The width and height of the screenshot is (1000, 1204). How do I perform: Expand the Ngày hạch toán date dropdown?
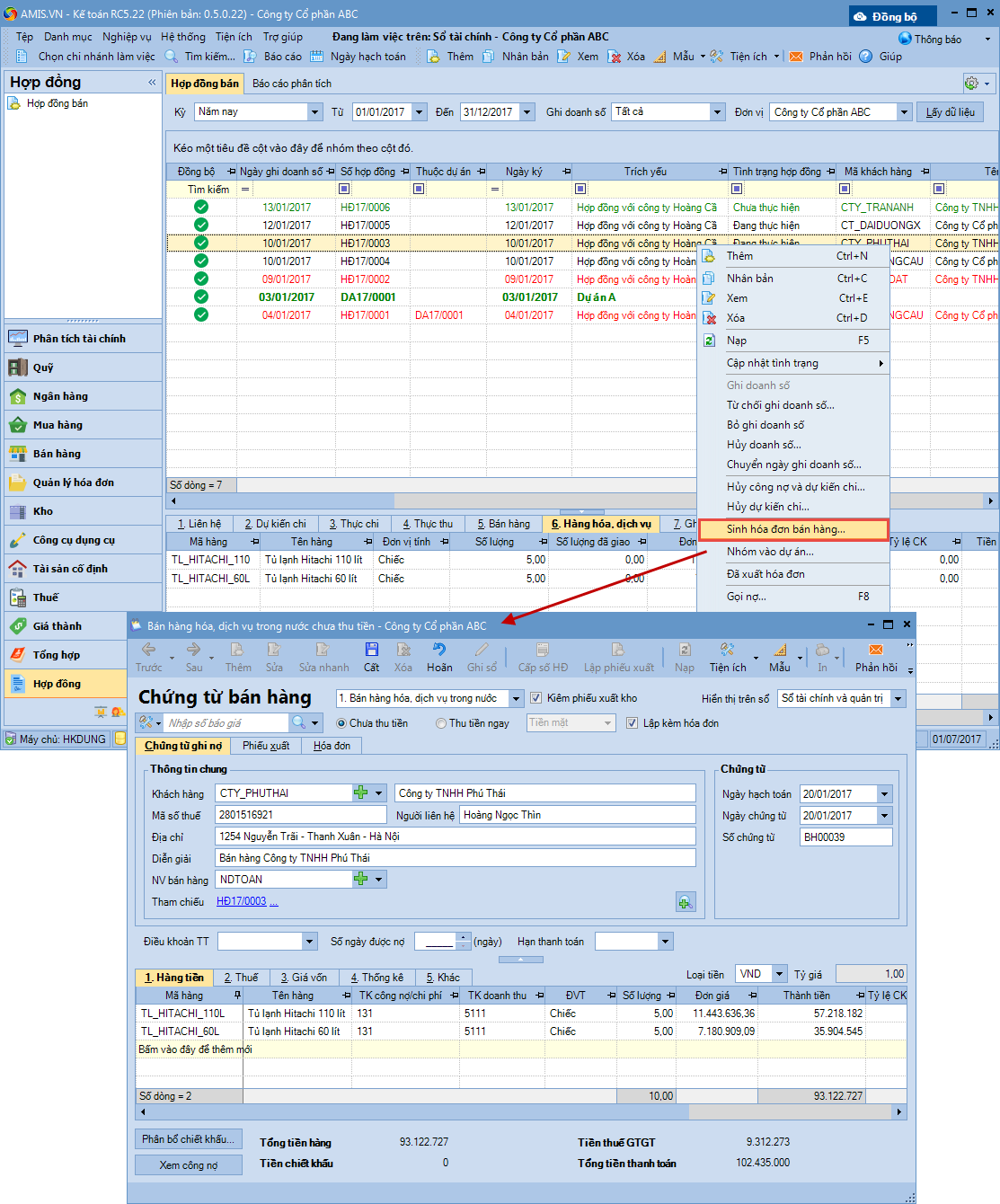(x=884, y=794)
